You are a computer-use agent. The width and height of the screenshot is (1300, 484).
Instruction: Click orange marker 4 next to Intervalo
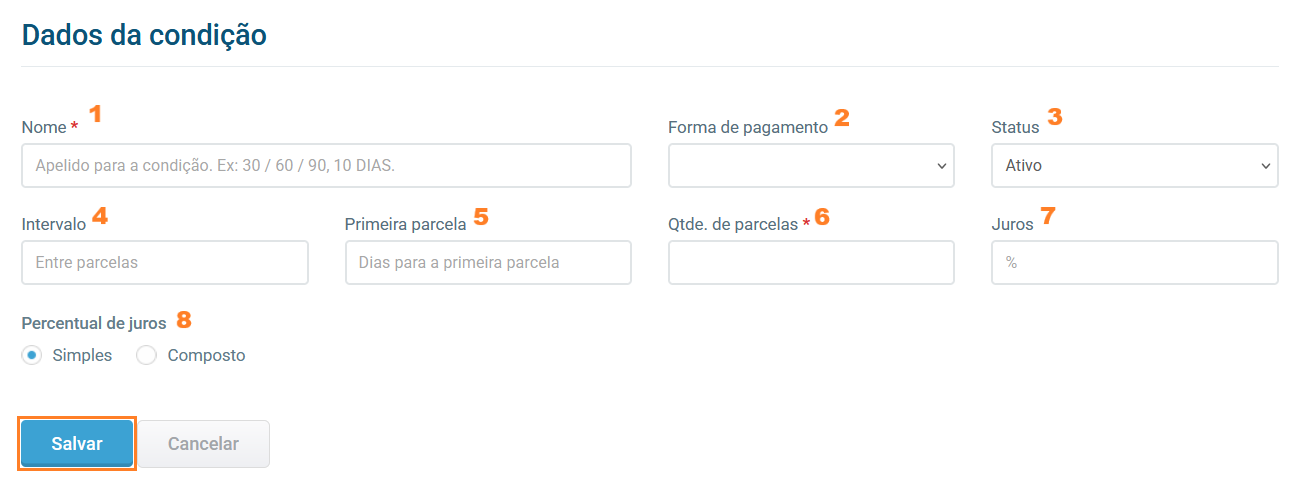(99, 214)
